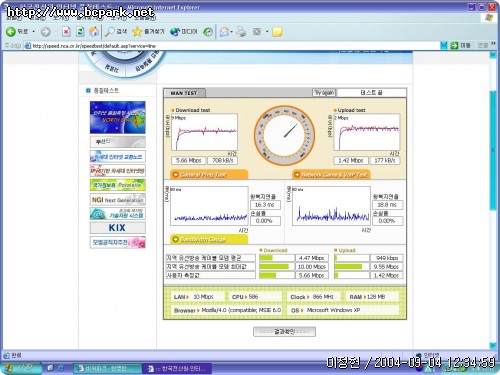Open the 부산 banner in sidebar

click(118, 142)
